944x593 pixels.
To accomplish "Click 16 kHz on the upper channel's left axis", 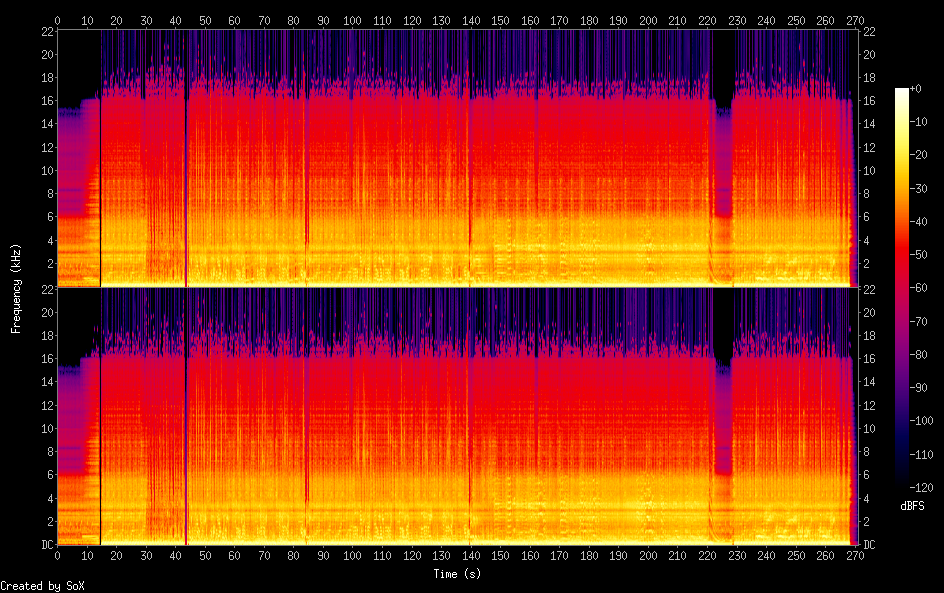I will [x=46, y=100].
